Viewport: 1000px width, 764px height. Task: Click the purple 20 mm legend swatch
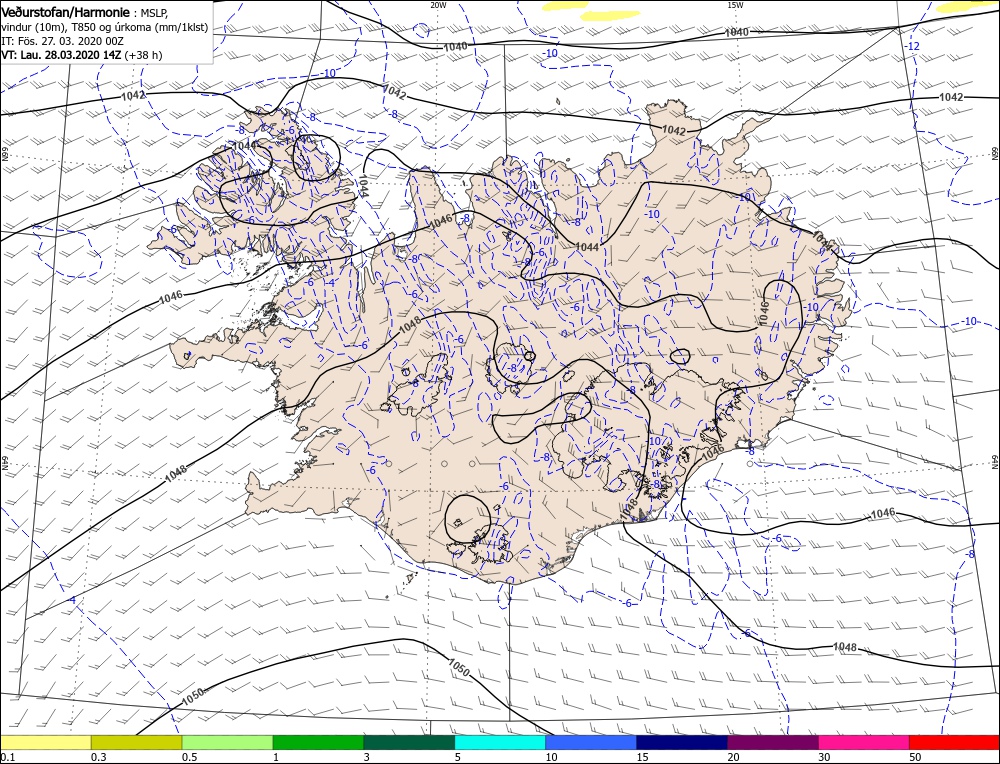click(772, 742)
